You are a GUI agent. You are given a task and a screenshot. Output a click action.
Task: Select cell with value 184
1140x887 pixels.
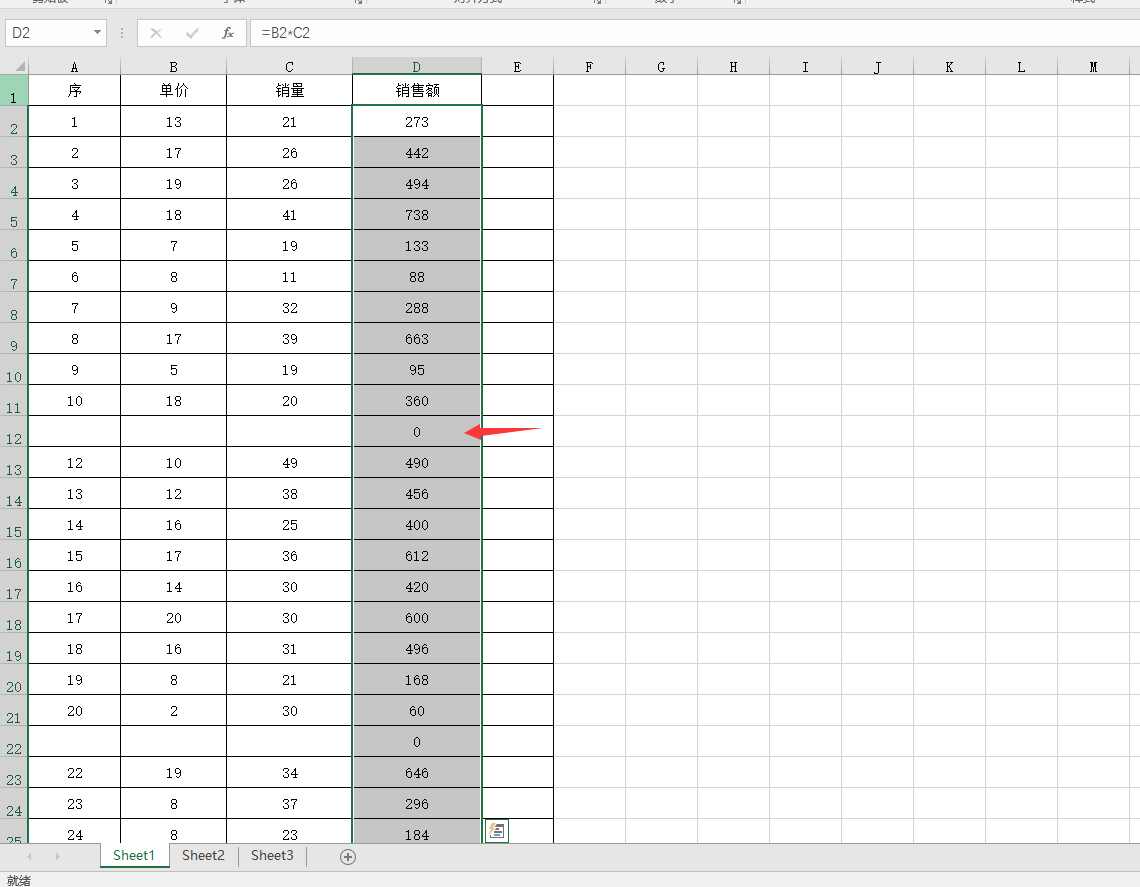[x=417, y=833]
